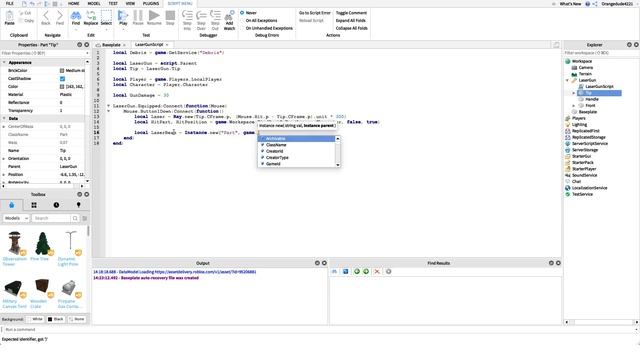640x360 pixels.
Task: Click the Back navigate arrow
Action: click(x=46, y=16)
